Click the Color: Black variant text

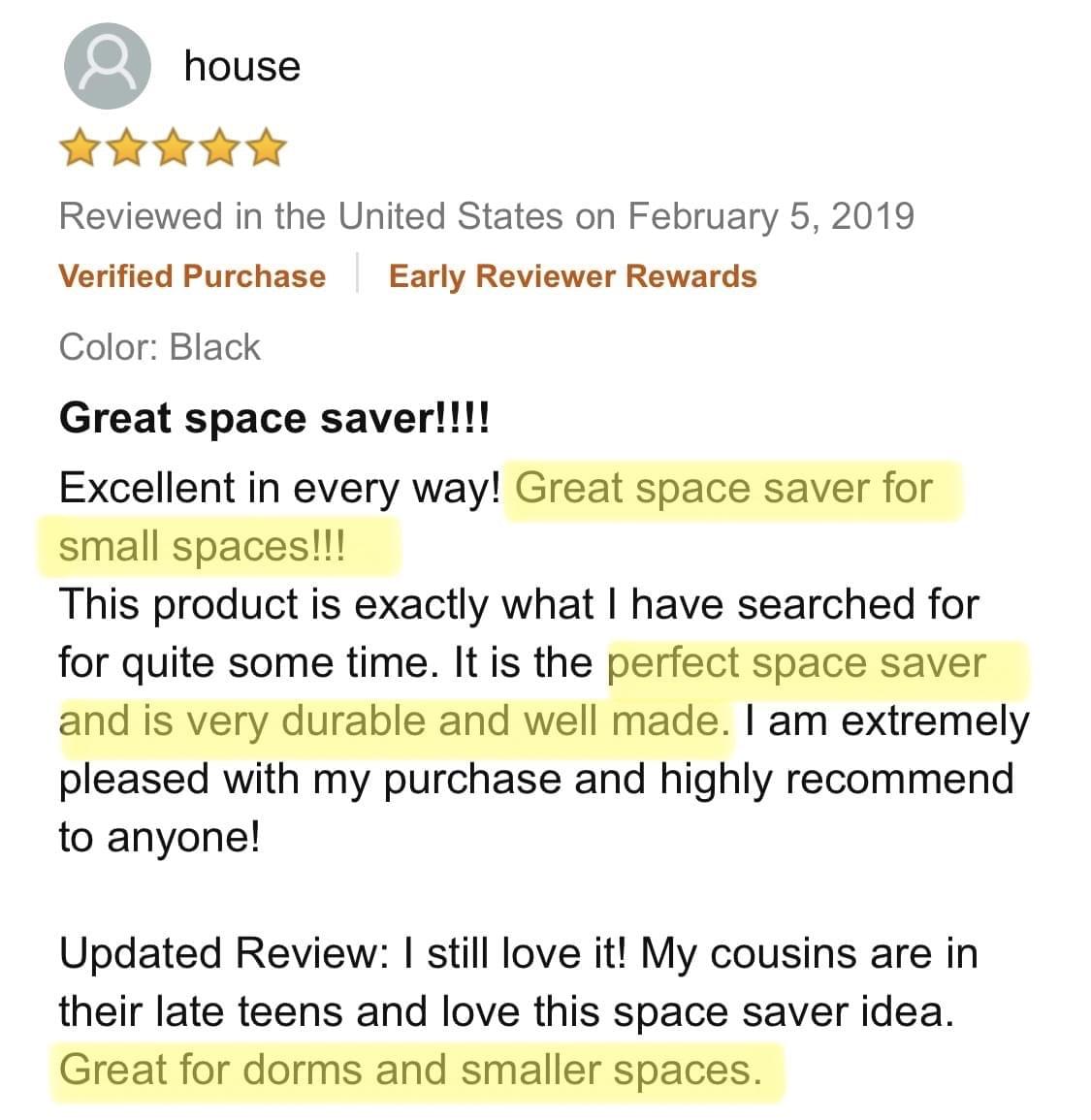pyautogui.click(x=160, y=347)
